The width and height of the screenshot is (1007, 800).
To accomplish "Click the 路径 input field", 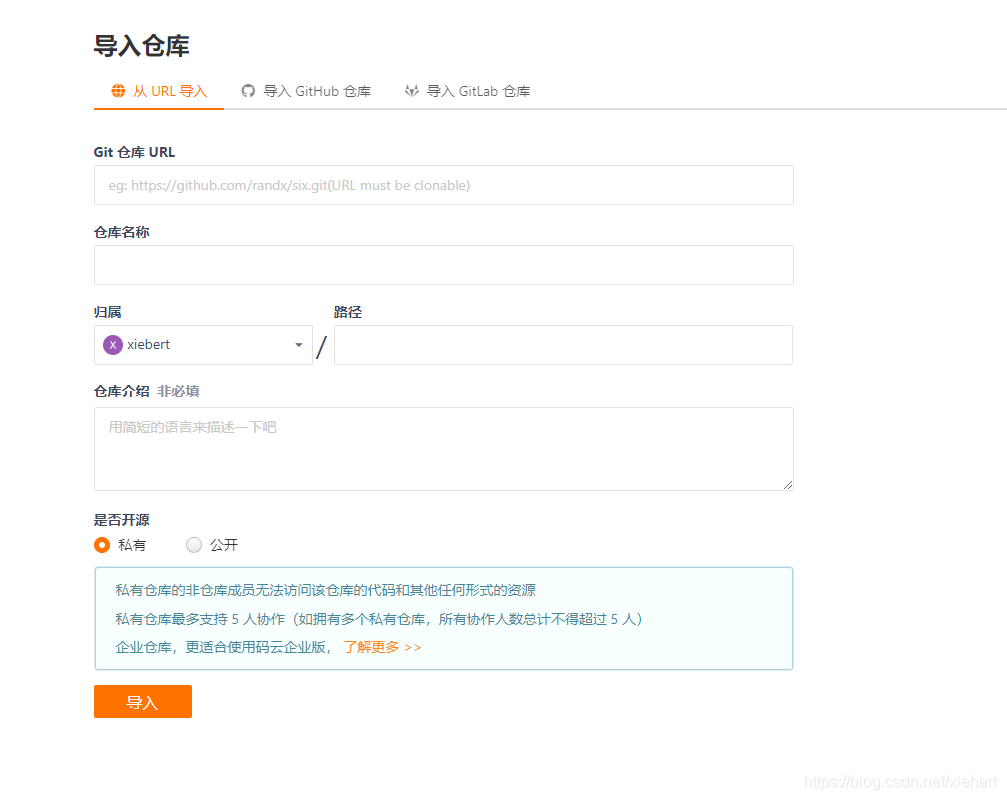I will (x=563, y=345).
